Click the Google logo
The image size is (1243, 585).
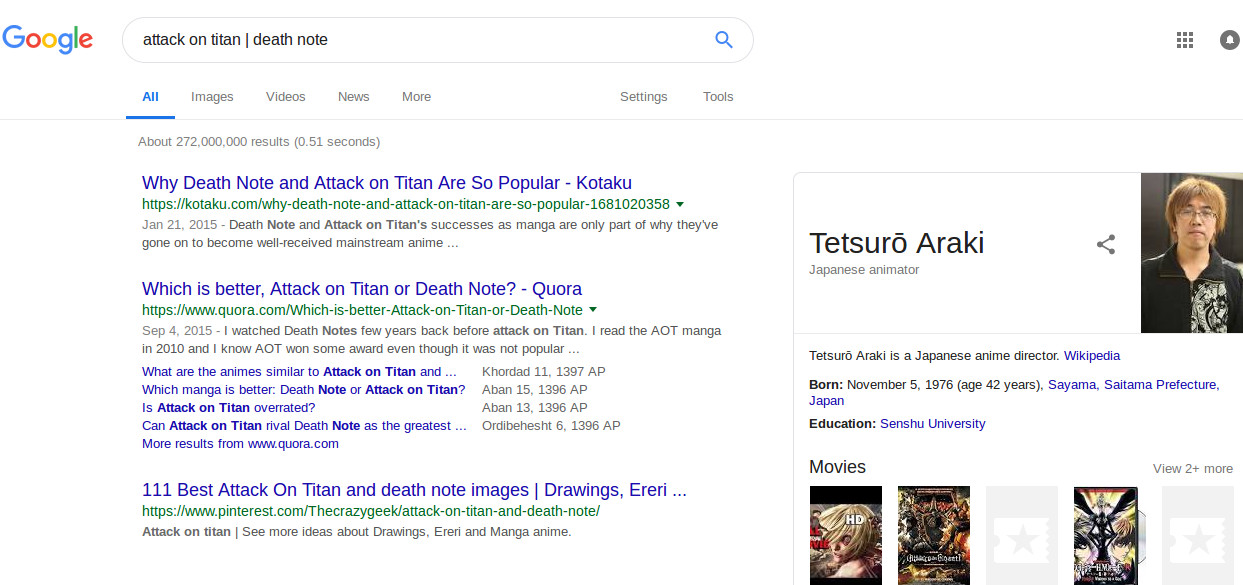[48, 39]
